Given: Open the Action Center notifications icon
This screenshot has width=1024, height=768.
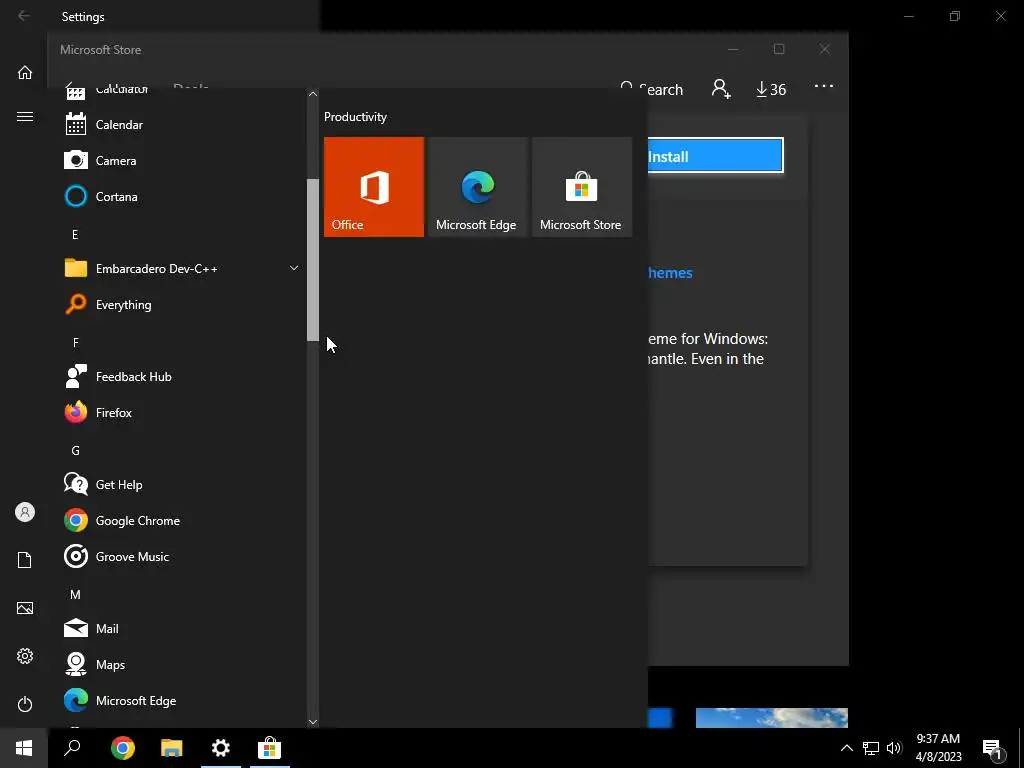Looking at the screenshot, I should point(992,748).
